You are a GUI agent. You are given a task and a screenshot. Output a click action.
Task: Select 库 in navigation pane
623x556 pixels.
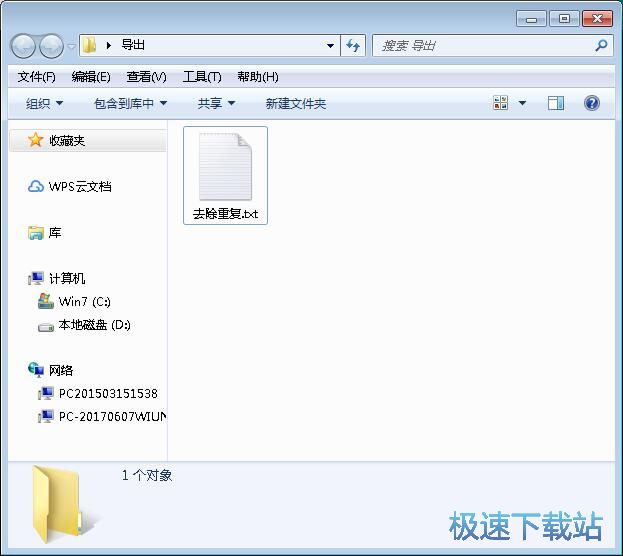point(55,232)
